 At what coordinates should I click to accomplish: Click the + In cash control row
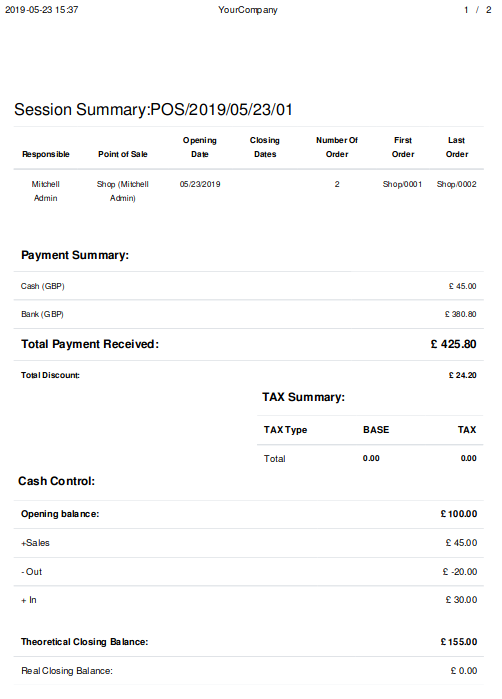249,600
